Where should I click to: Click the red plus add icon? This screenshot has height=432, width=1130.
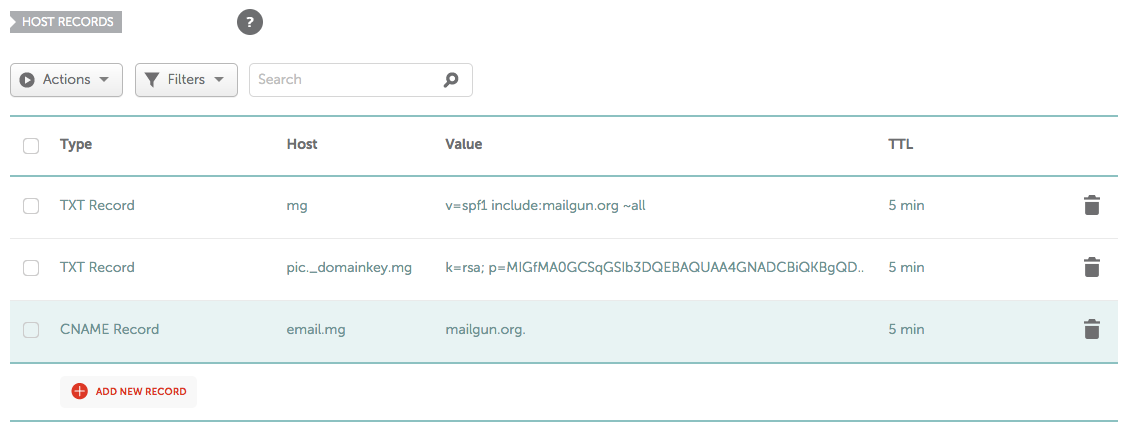click(79, 392)
